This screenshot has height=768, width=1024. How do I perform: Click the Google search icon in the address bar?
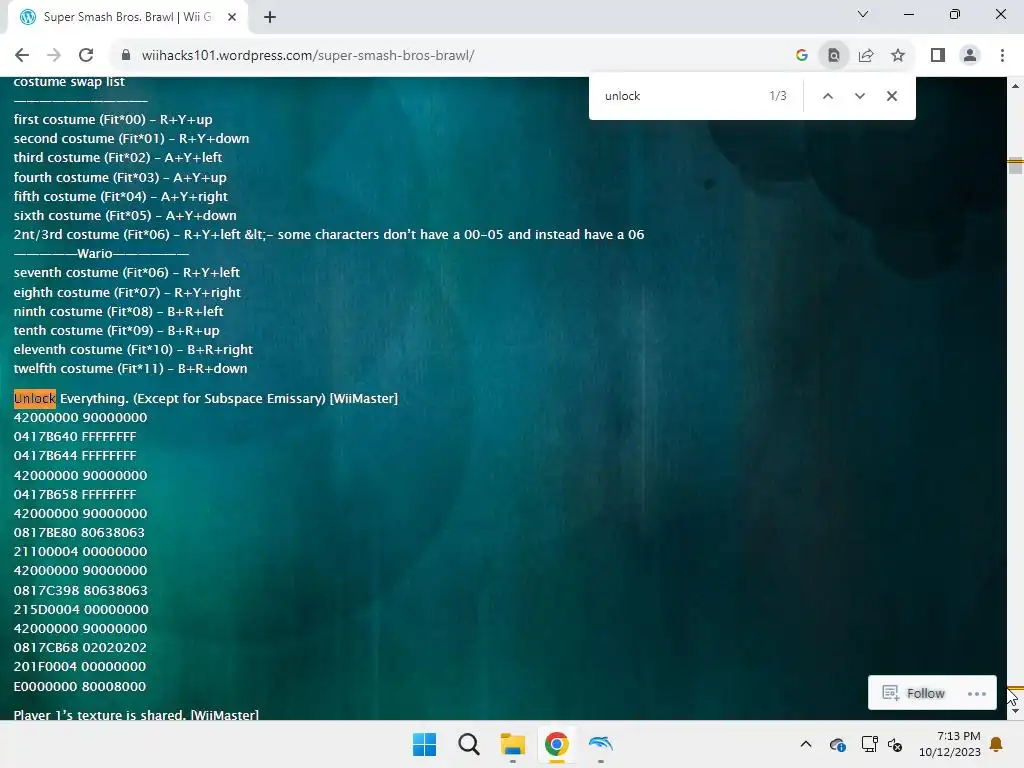[802, 56]
